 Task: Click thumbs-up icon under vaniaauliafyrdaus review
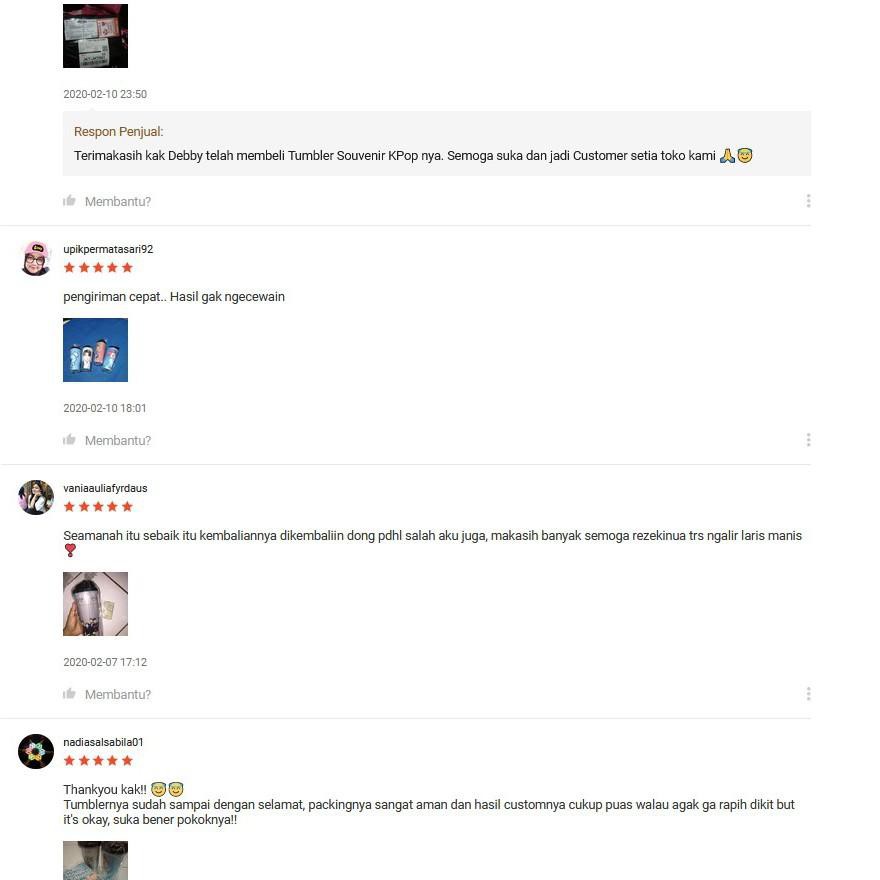click(69, 694)
